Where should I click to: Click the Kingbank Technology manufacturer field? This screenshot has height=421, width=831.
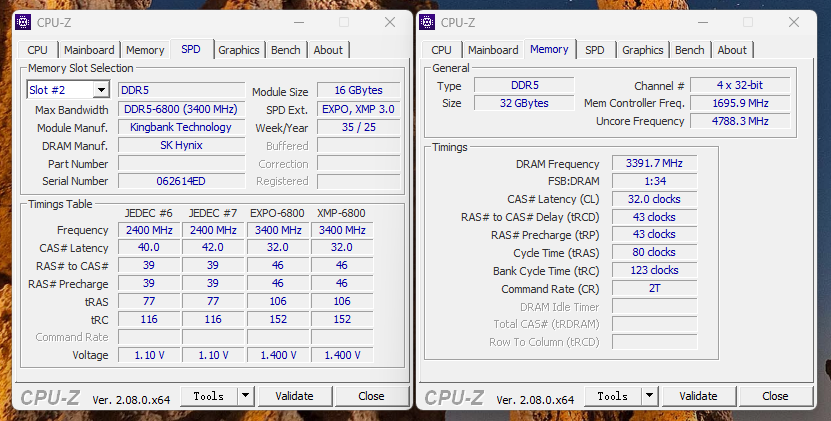tap(181, 127)
